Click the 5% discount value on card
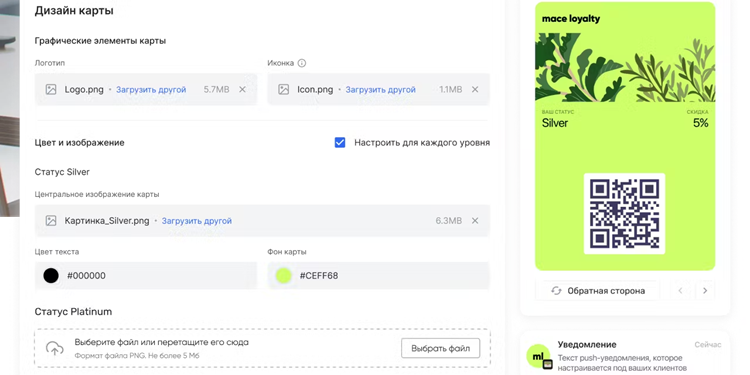750x375 pixels. pos(701,123)
